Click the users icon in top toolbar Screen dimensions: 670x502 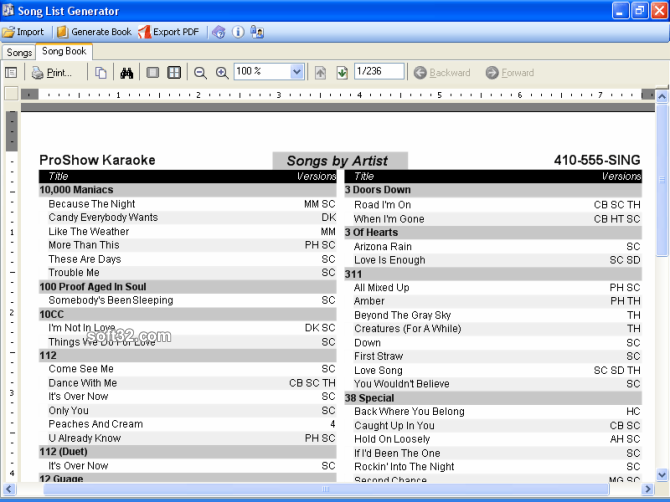pos(257,32)
